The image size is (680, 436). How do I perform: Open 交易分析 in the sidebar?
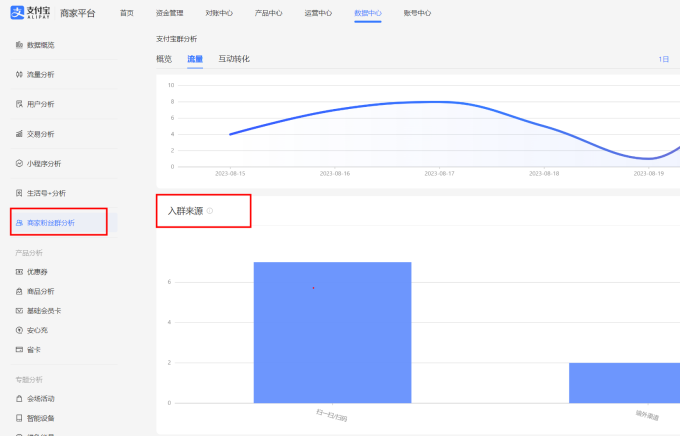coord(40,134)
